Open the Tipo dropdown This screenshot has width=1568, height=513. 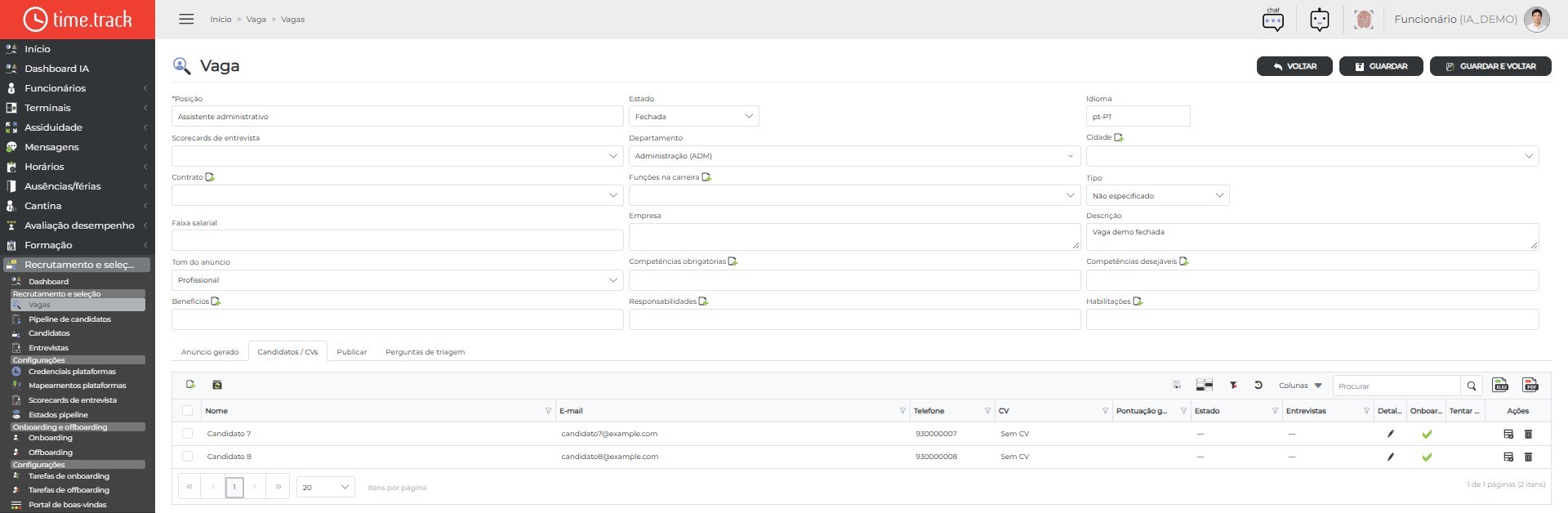[1157, 195]
